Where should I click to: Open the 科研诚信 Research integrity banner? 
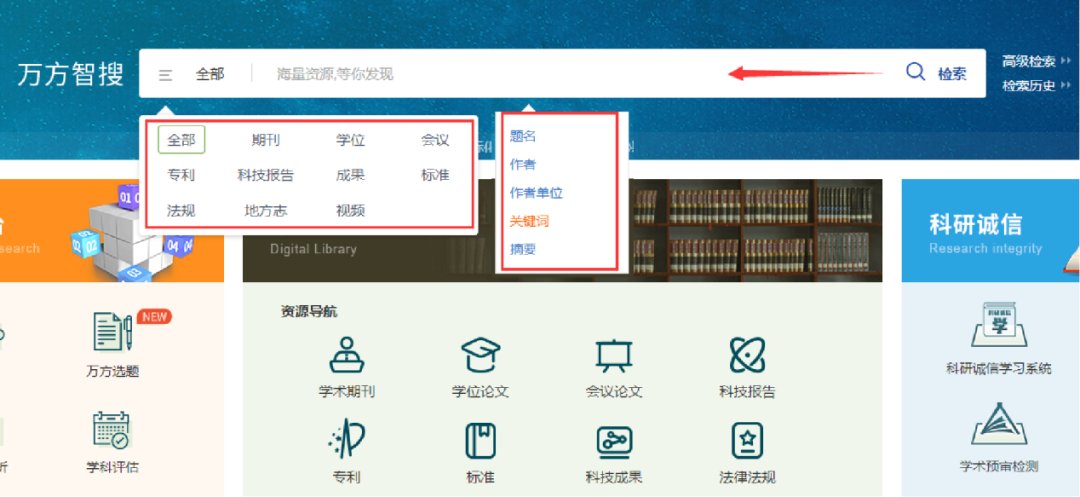[x=990, y=231]
